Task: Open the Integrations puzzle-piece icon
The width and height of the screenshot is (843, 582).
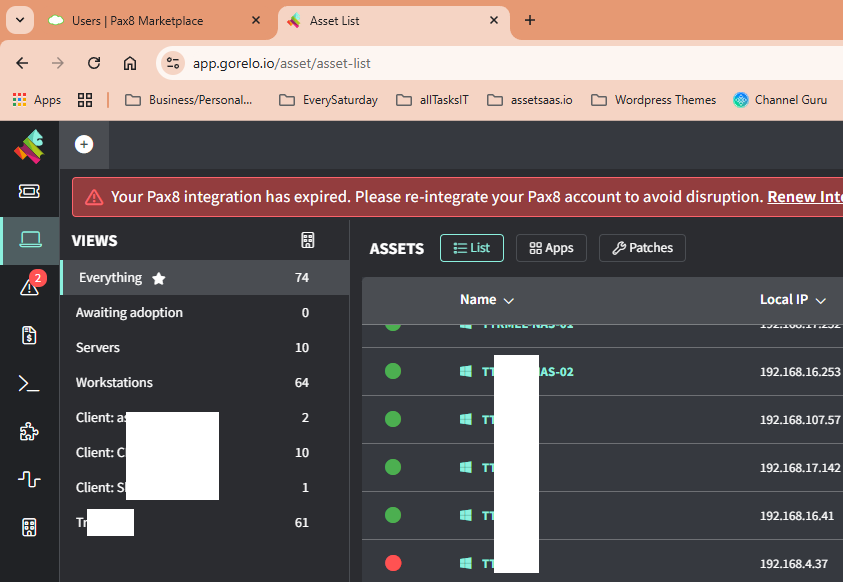Action: pyautogui.click(x=29, y=431)
